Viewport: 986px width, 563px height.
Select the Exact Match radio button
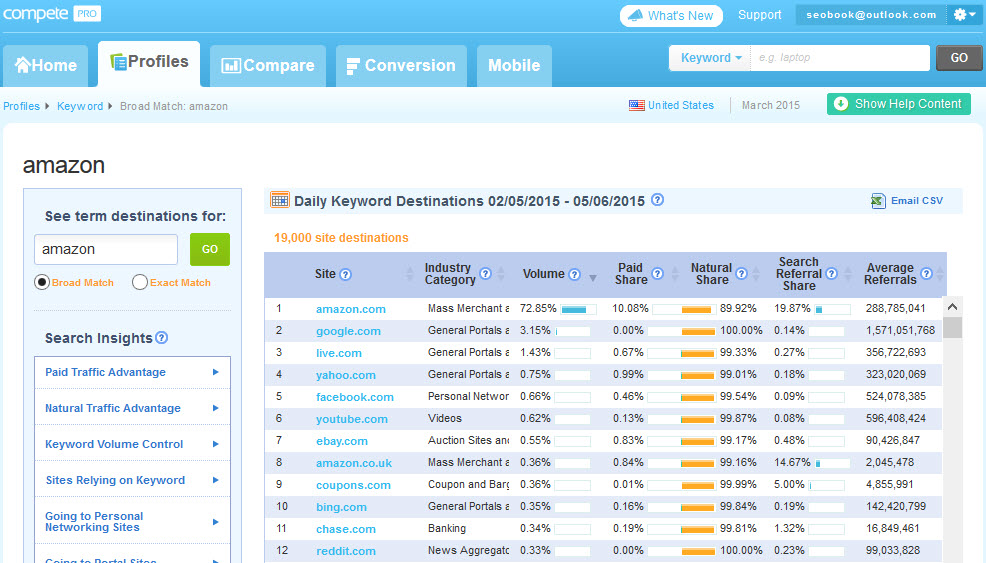[x=140, y=282]
